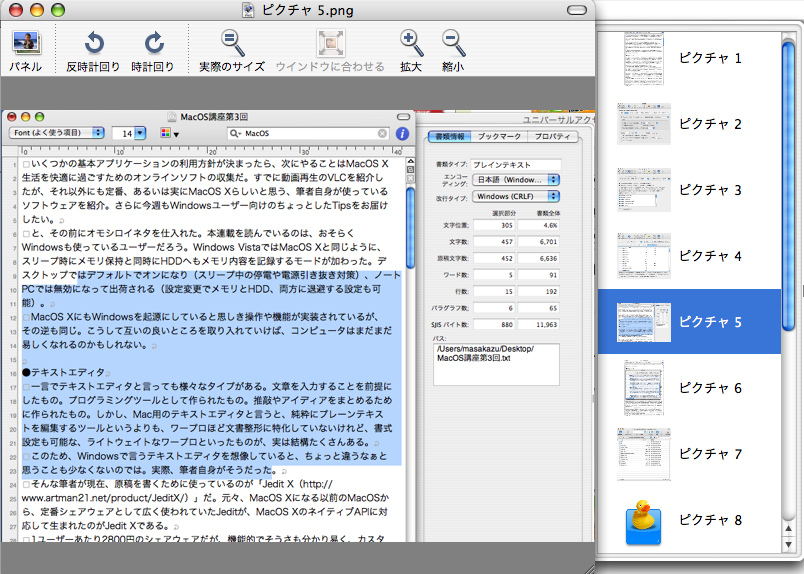Open Font (よく使う項目) popup in Jedit window
Viewport: 804px width, 574px height.
(x=56, y=133)
